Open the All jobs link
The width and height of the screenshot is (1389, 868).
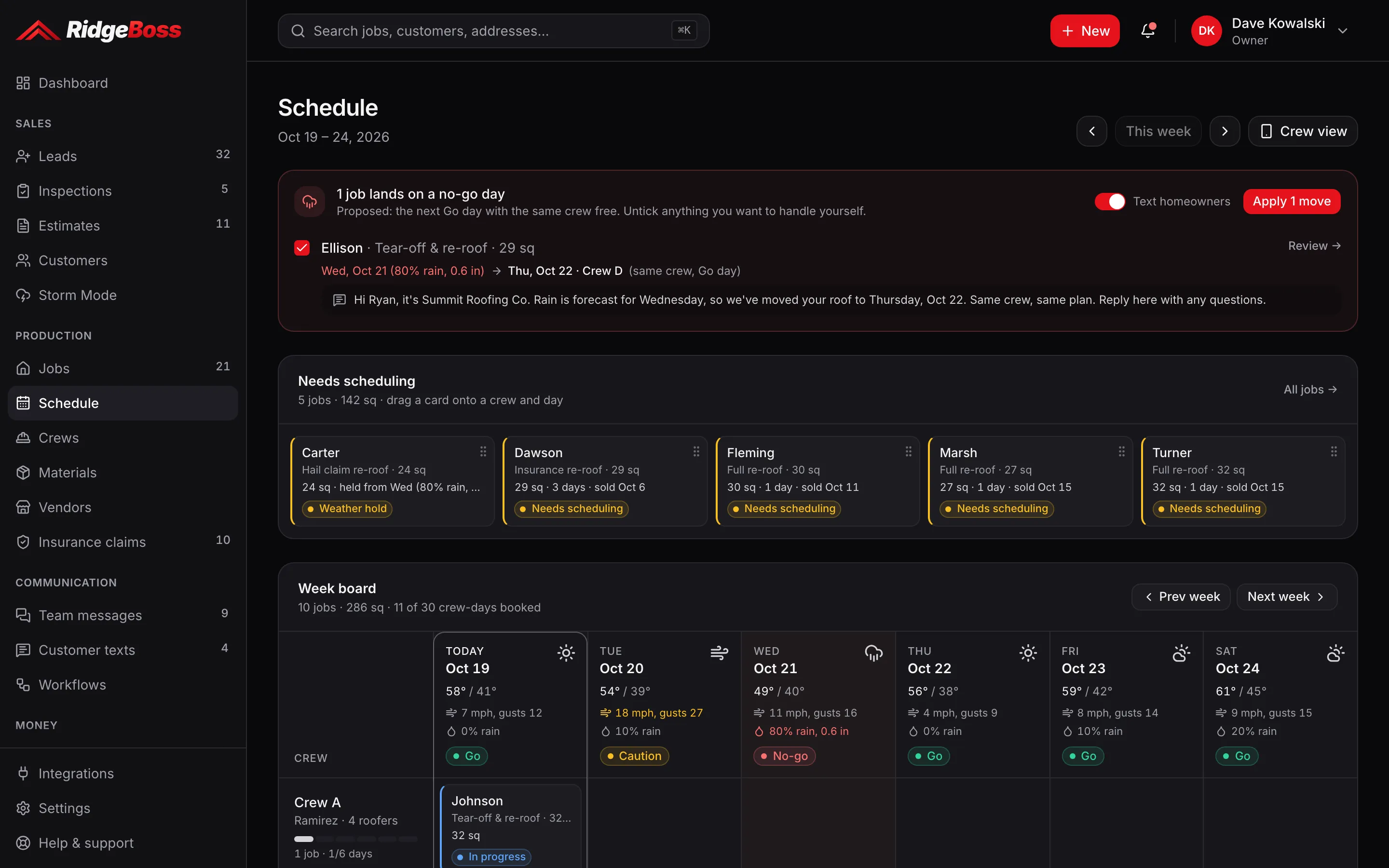tap(1310, 390)
